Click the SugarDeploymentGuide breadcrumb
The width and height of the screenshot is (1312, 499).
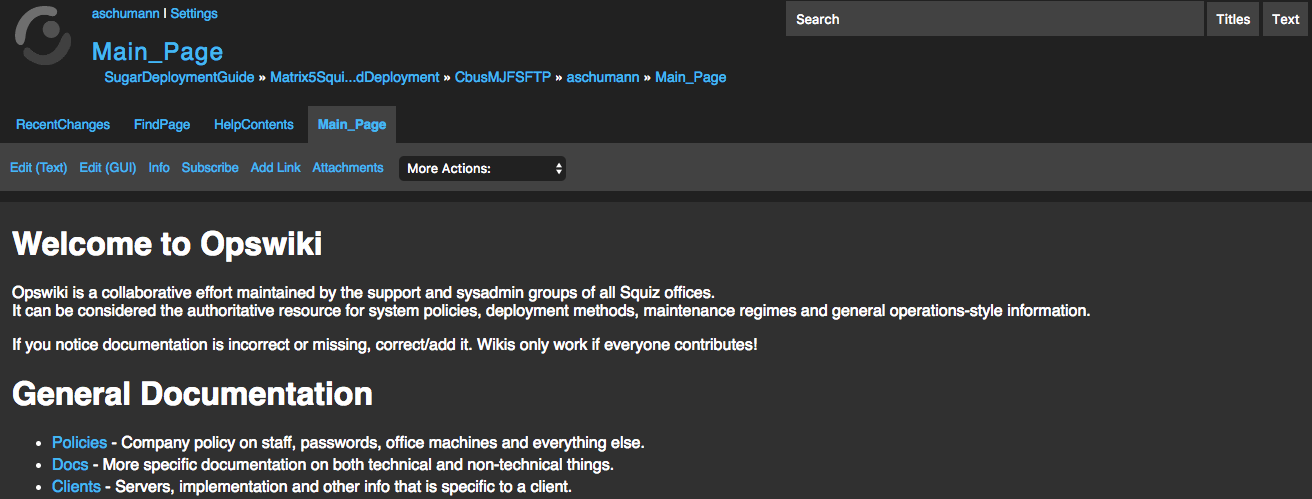179,77
